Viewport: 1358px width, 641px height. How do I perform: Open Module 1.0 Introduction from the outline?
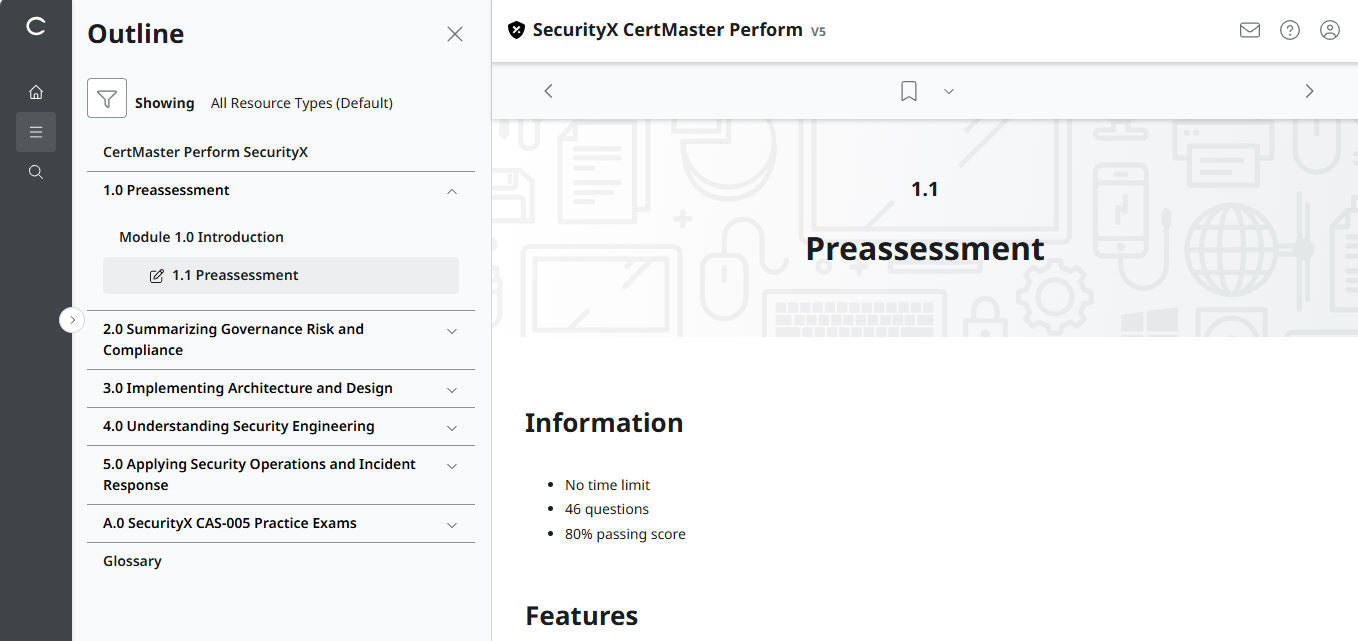[x=200, y=236]
